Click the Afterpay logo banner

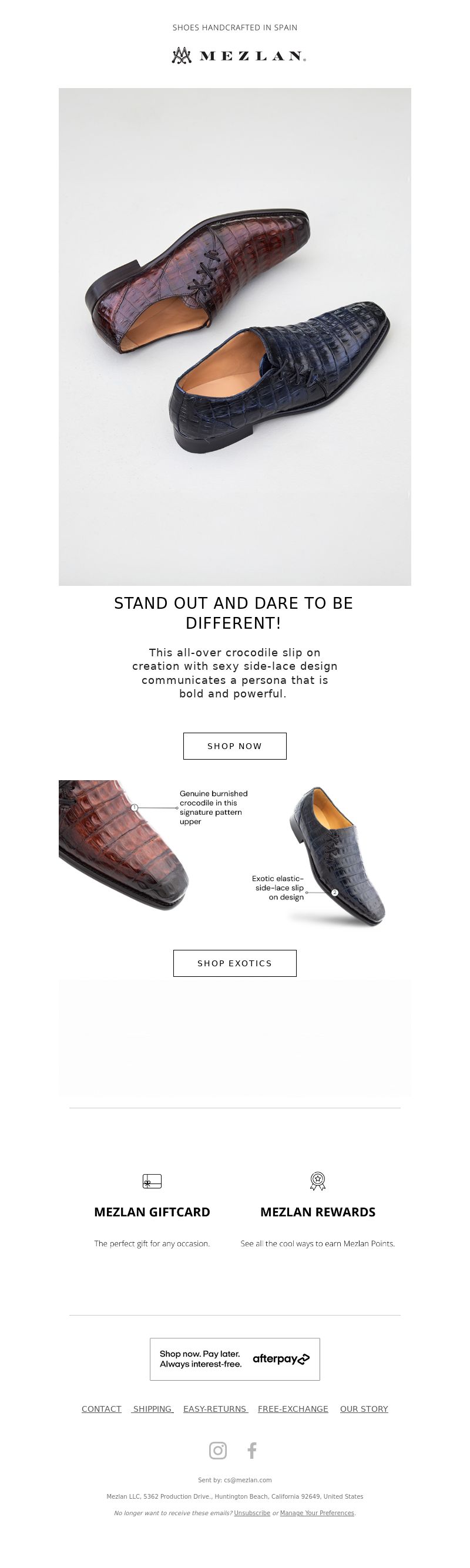click(235, 1358)
